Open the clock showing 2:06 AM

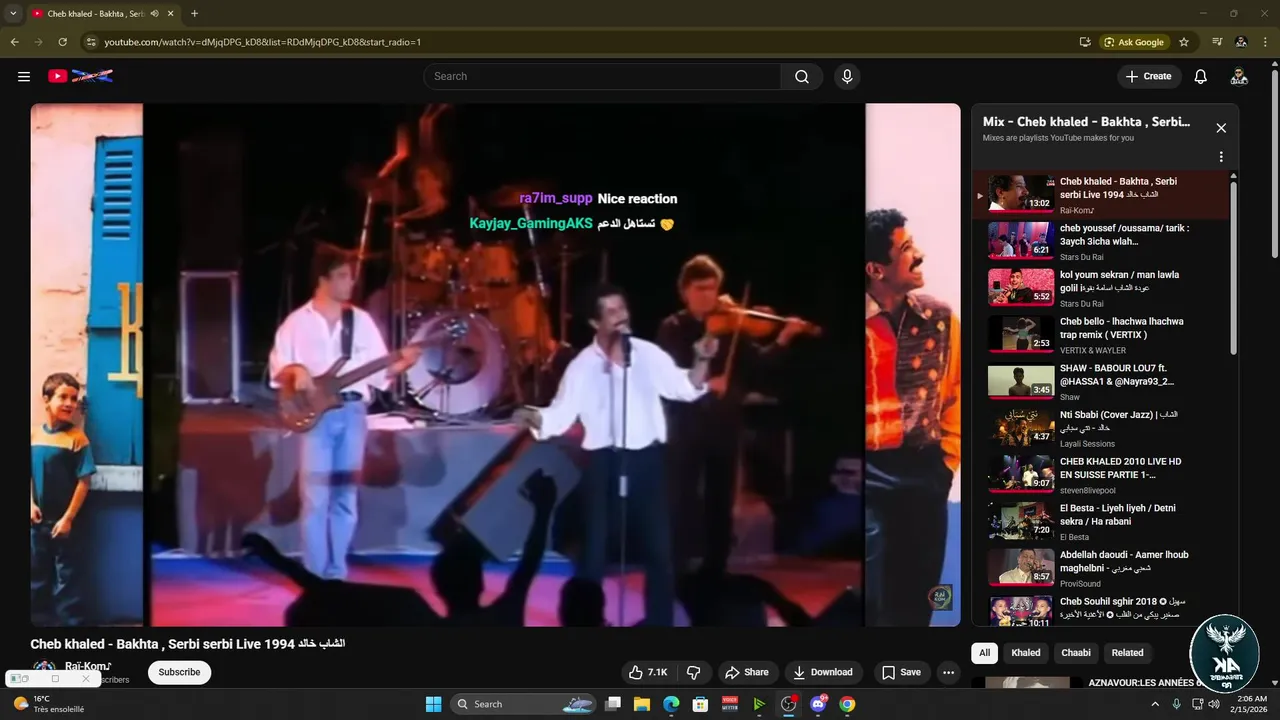click(1252, 704)
